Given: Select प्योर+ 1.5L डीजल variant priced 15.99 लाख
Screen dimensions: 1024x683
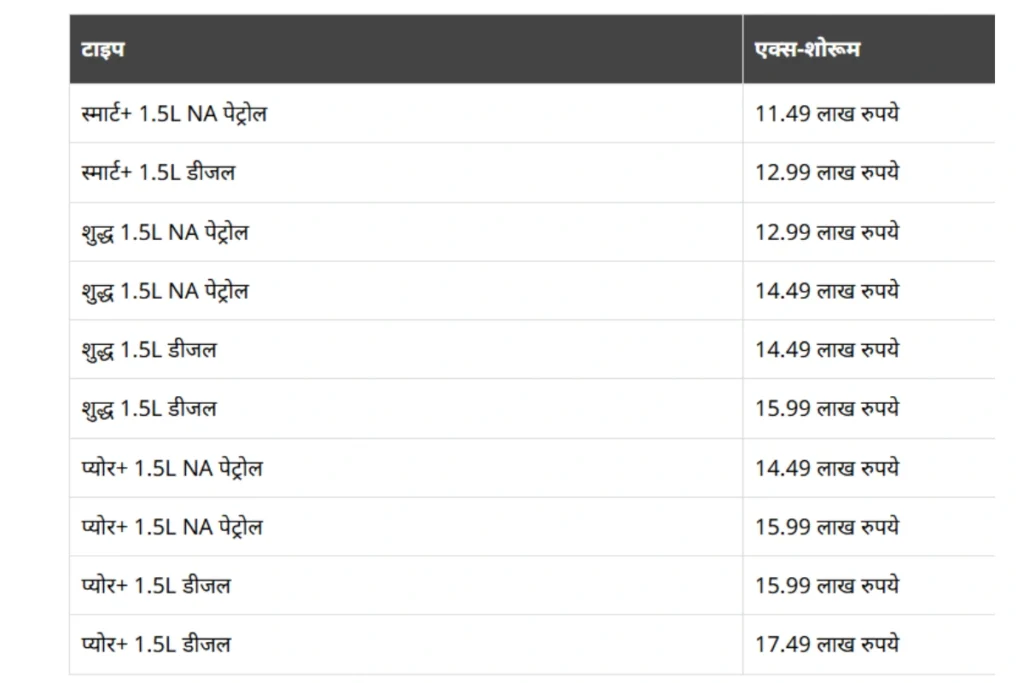Looking at the screenshot, I should point(156,586).
